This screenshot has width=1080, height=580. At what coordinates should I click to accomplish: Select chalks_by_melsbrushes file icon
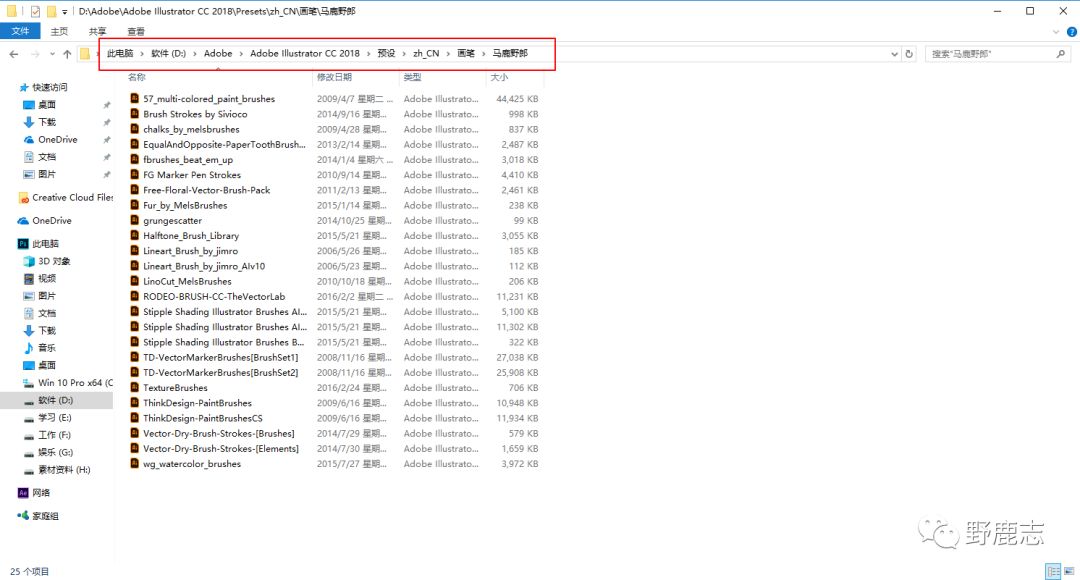134,129
